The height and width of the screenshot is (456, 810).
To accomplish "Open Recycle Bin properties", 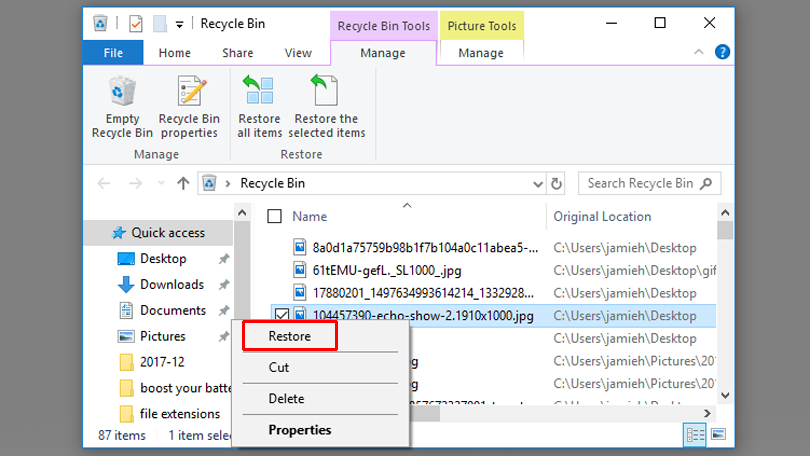I will (189, 107).
